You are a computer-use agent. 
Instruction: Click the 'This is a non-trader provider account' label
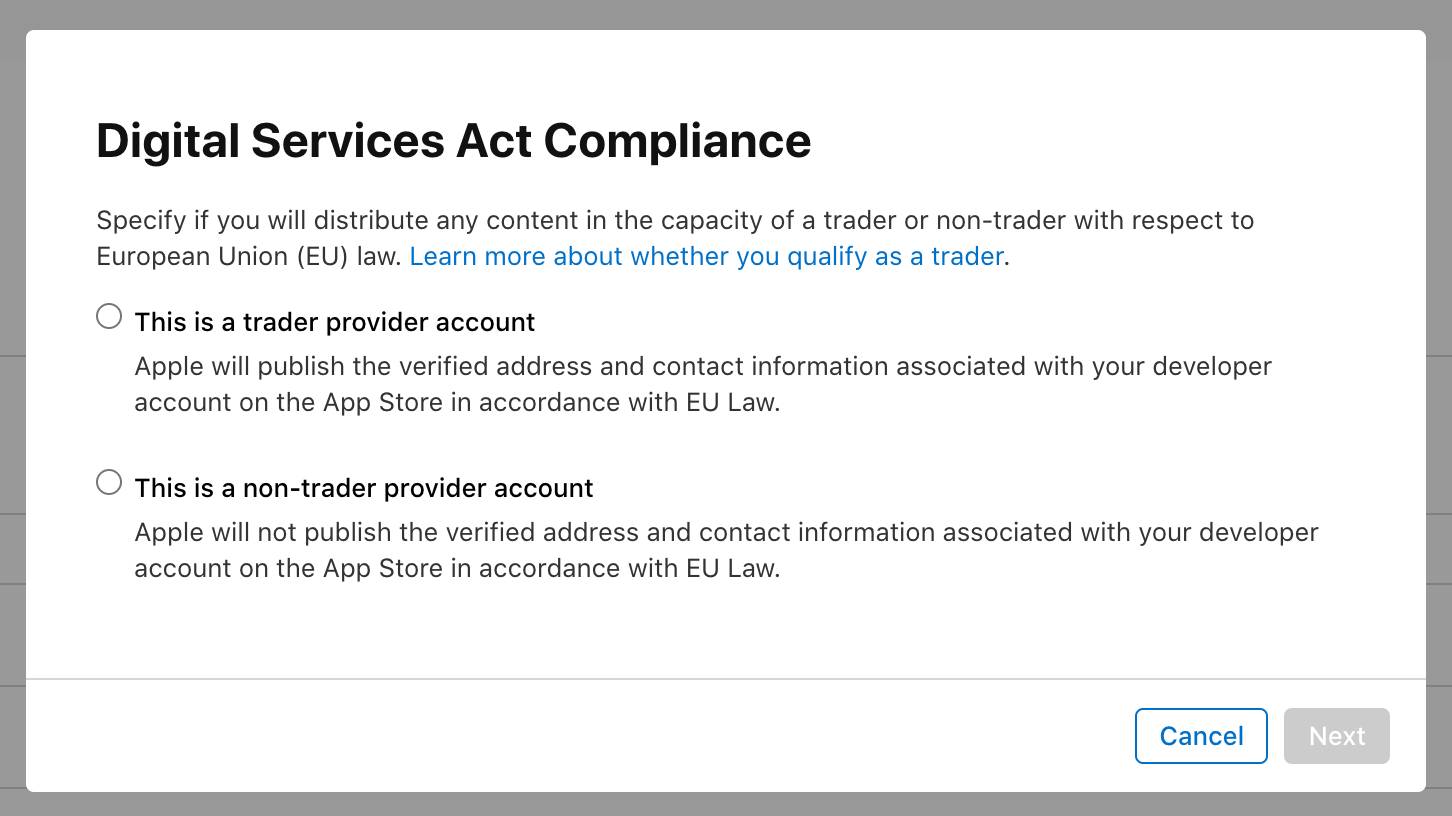364,488
